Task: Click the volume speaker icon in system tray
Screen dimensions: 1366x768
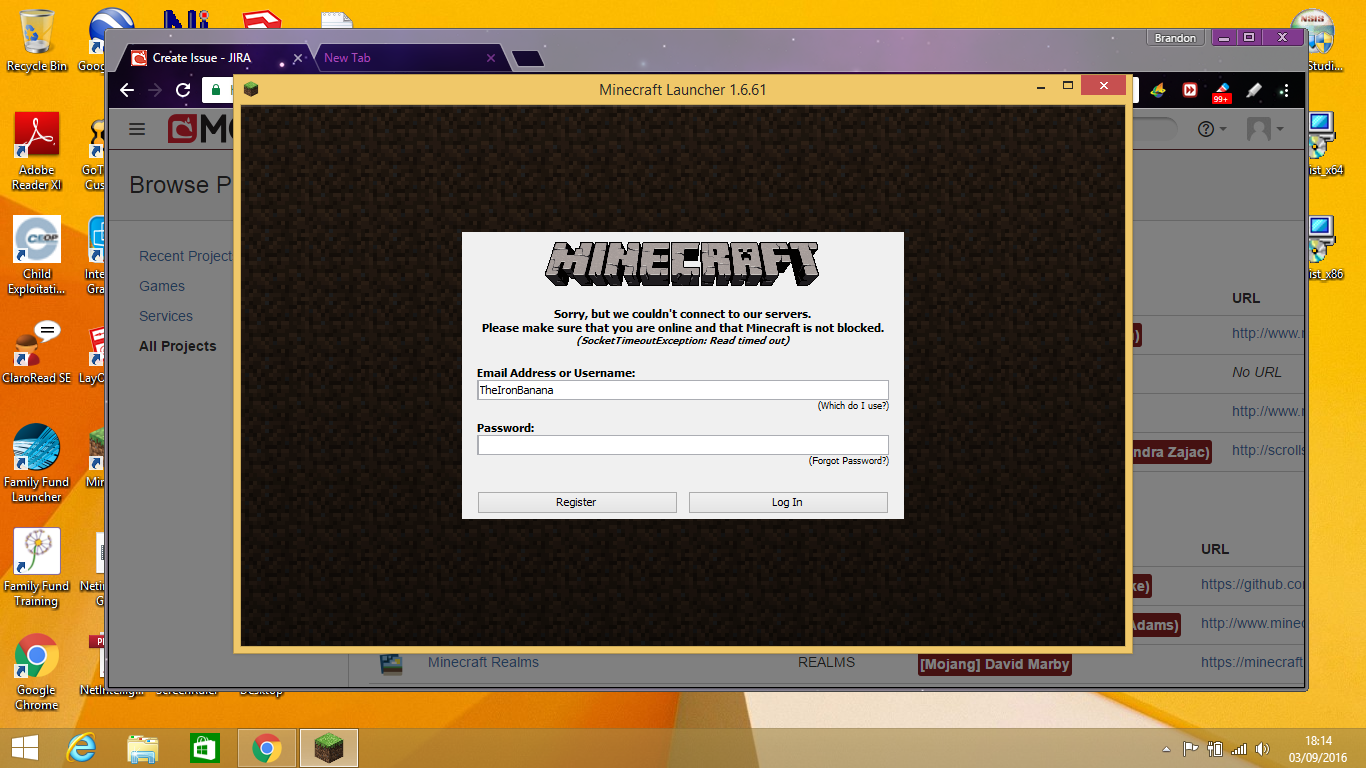Action: coord(1262,748)
